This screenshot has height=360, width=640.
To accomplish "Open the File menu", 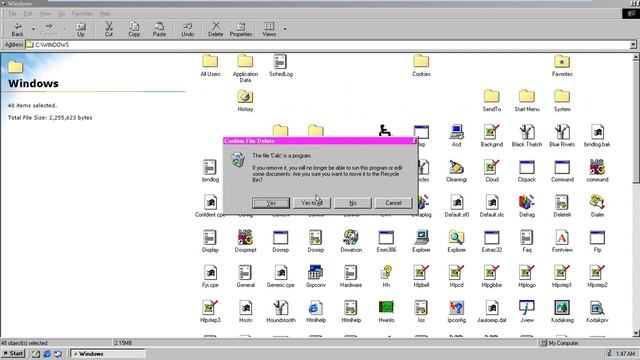I will [x=13, y=14].
